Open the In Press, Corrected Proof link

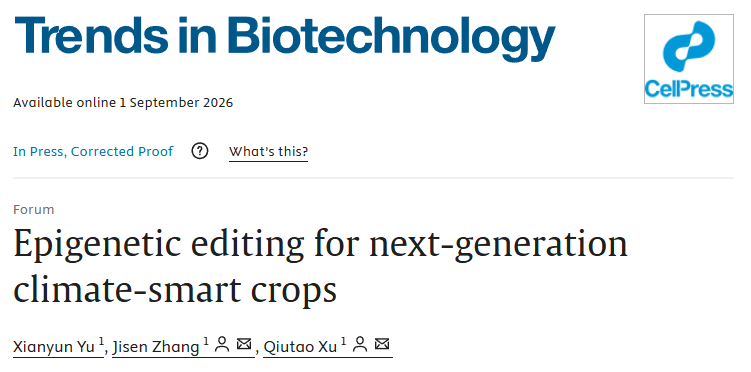(93, 152)
